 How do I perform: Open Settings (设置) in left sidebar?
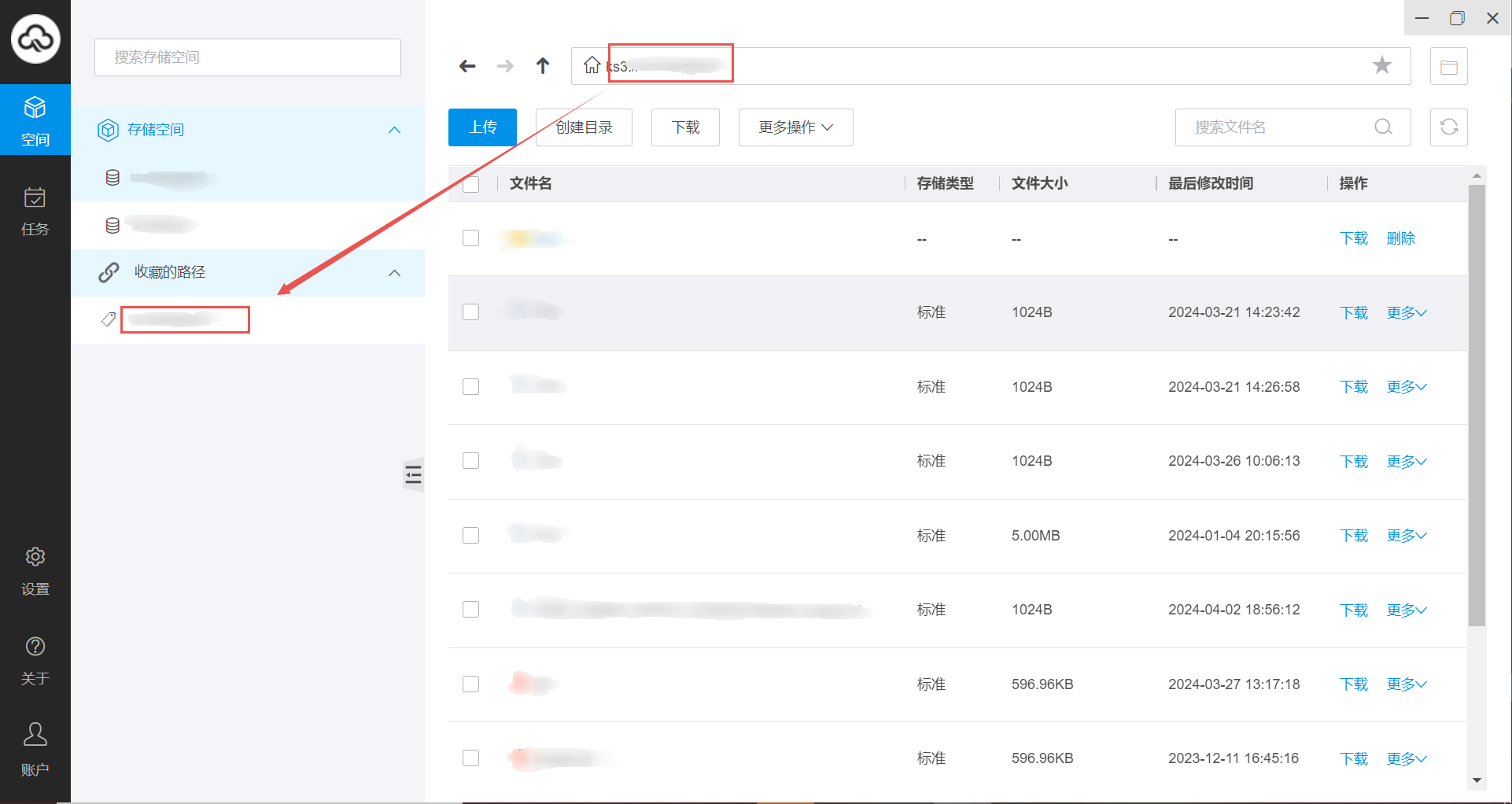pos(35,571)
